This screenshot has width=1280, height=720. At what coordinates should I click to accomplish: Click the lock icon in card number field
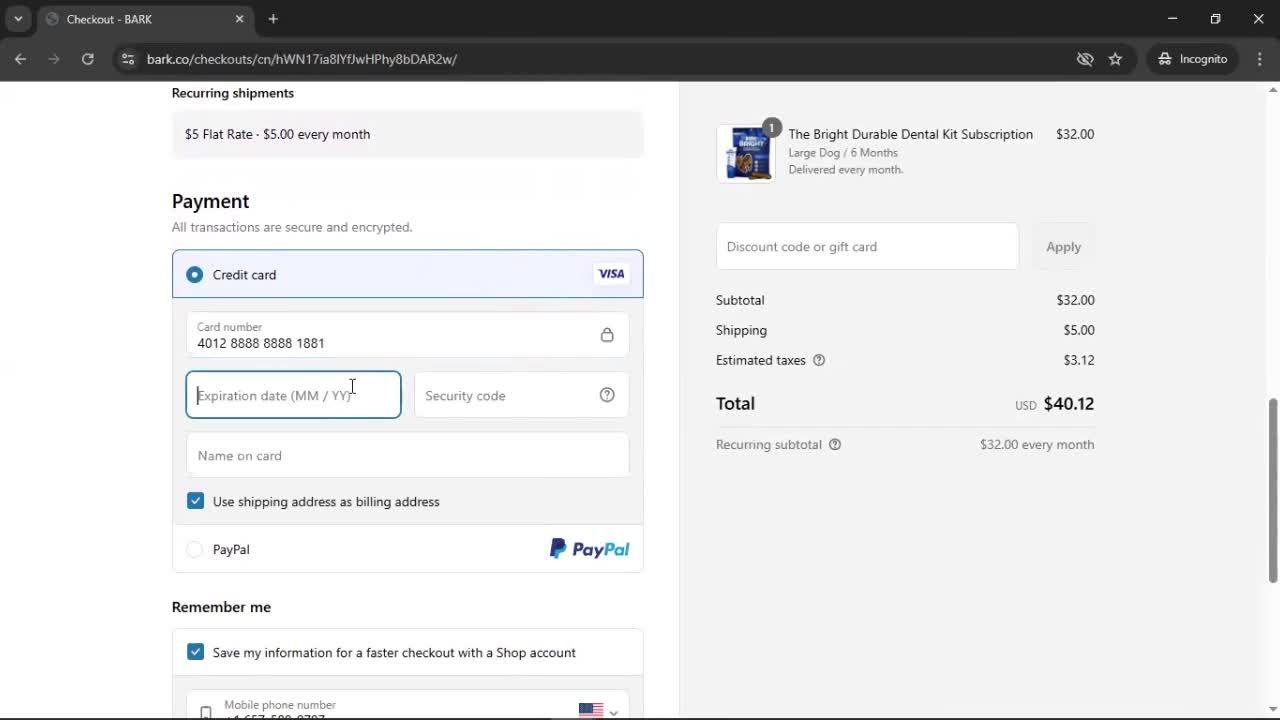(607, 335)
